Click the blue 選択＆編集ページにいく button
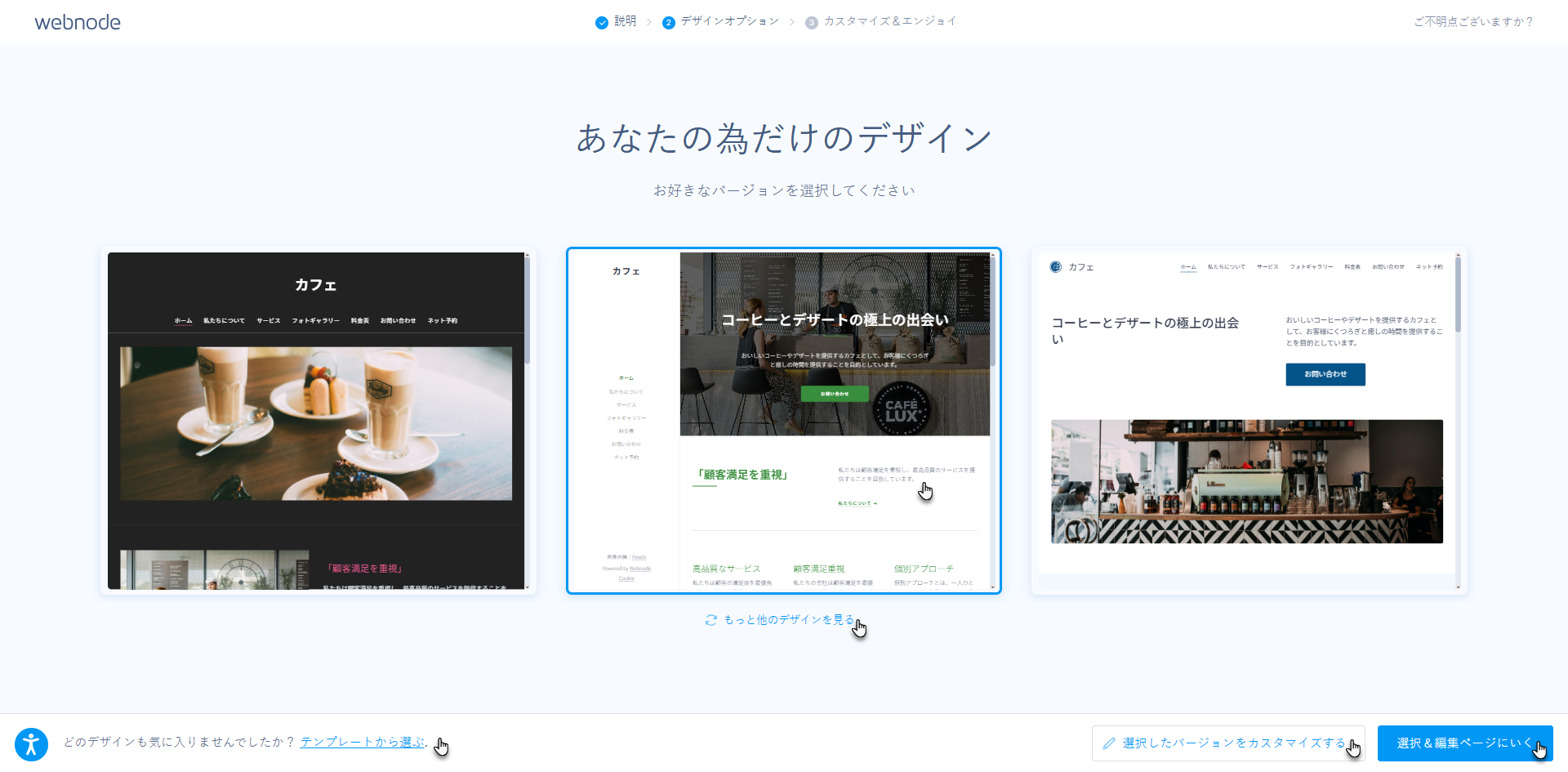The height and width of the screenshot is (772, 1568). point(1465,743)
